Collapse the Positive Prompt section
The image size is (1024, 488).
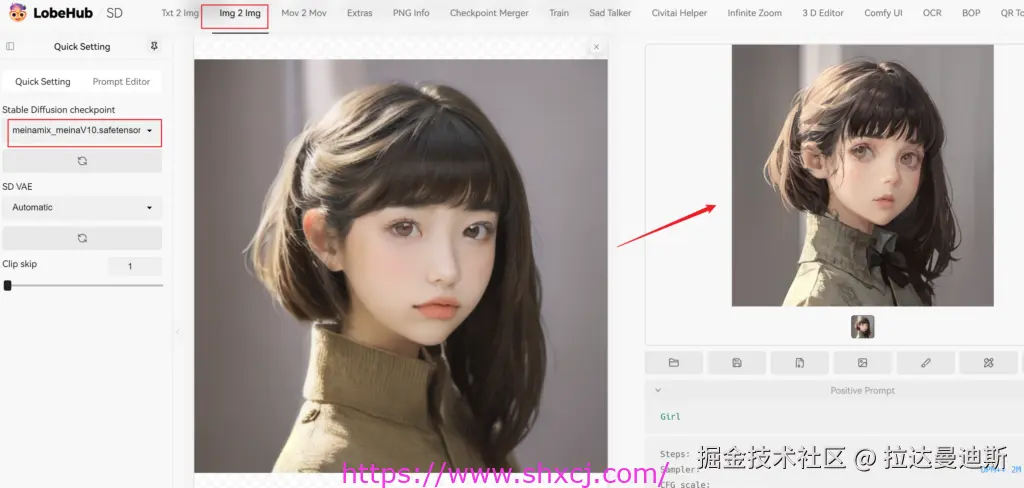(658, 390)
